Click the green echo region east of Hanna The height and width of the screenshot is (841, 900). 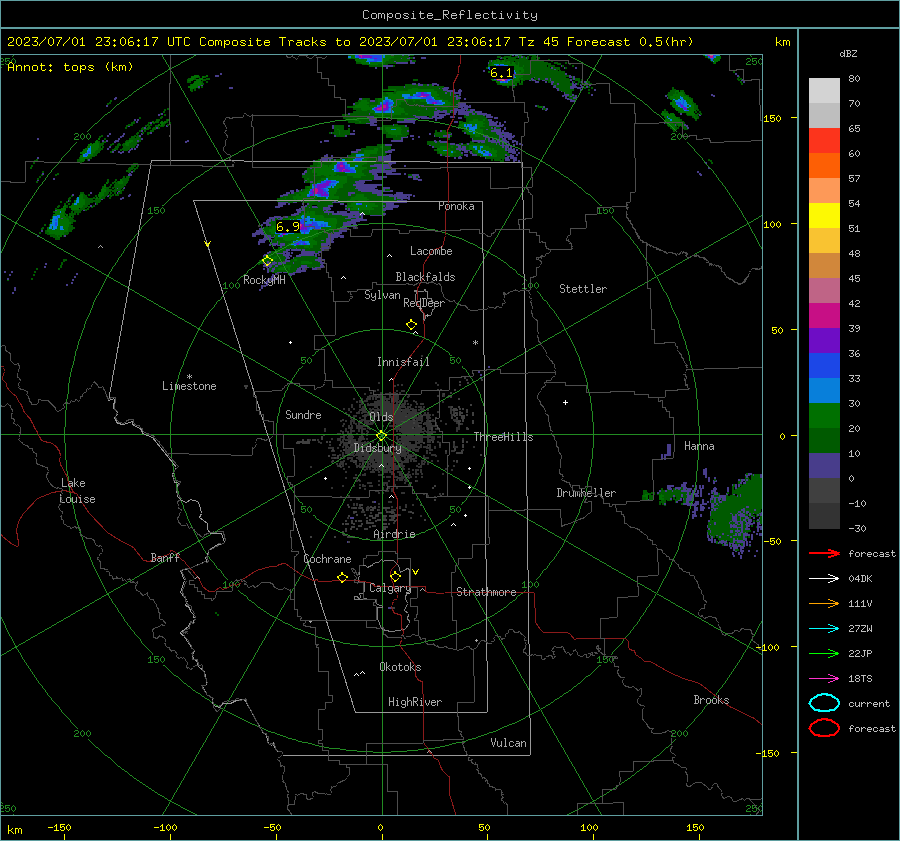(736, 514)
